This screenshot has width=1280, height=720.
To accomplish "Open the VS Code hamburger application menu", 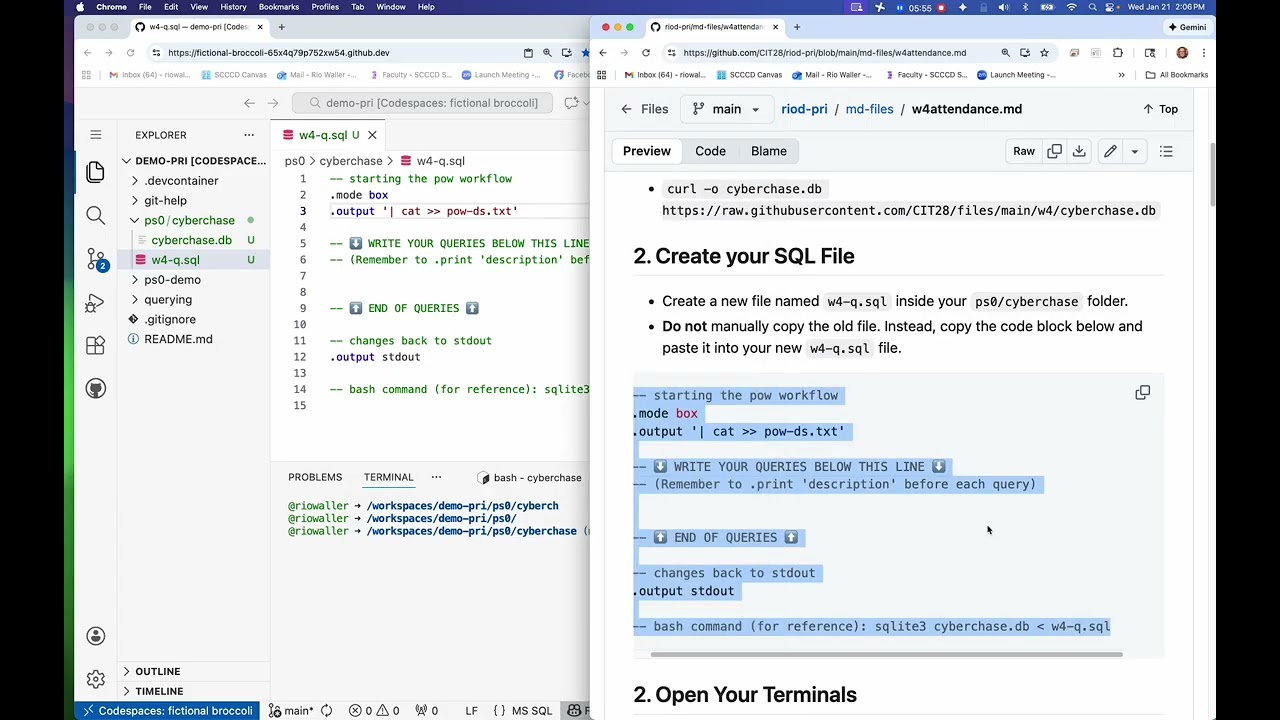I will pyautogui.click(x=96, y=134).
